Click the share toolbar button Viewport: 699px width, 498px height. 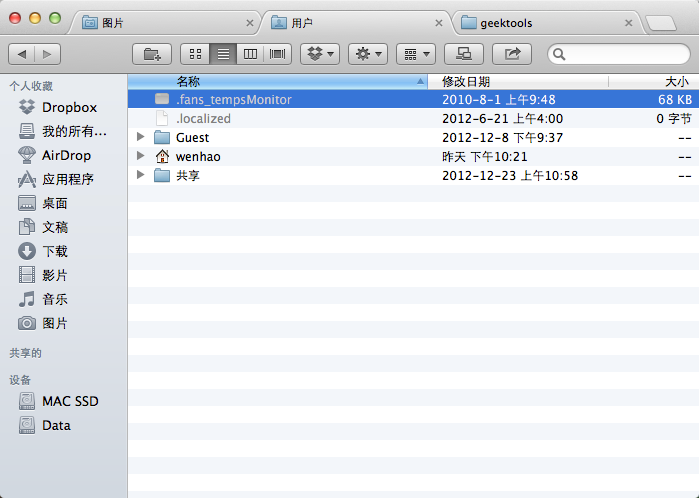(x=513, y=54)
